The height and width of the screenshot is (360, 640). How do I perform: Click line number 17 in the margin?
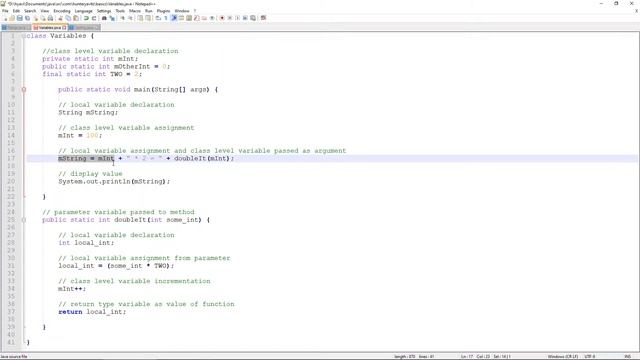(x=11, y=158)
